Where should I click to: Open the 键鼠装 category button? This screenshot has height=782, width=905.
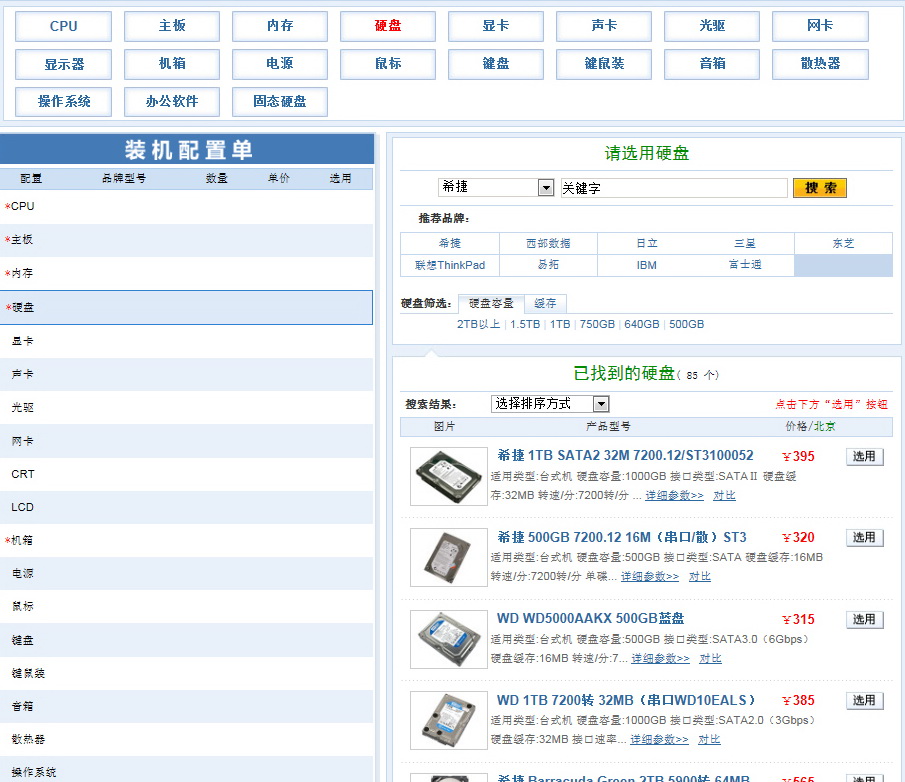[604, 64]
